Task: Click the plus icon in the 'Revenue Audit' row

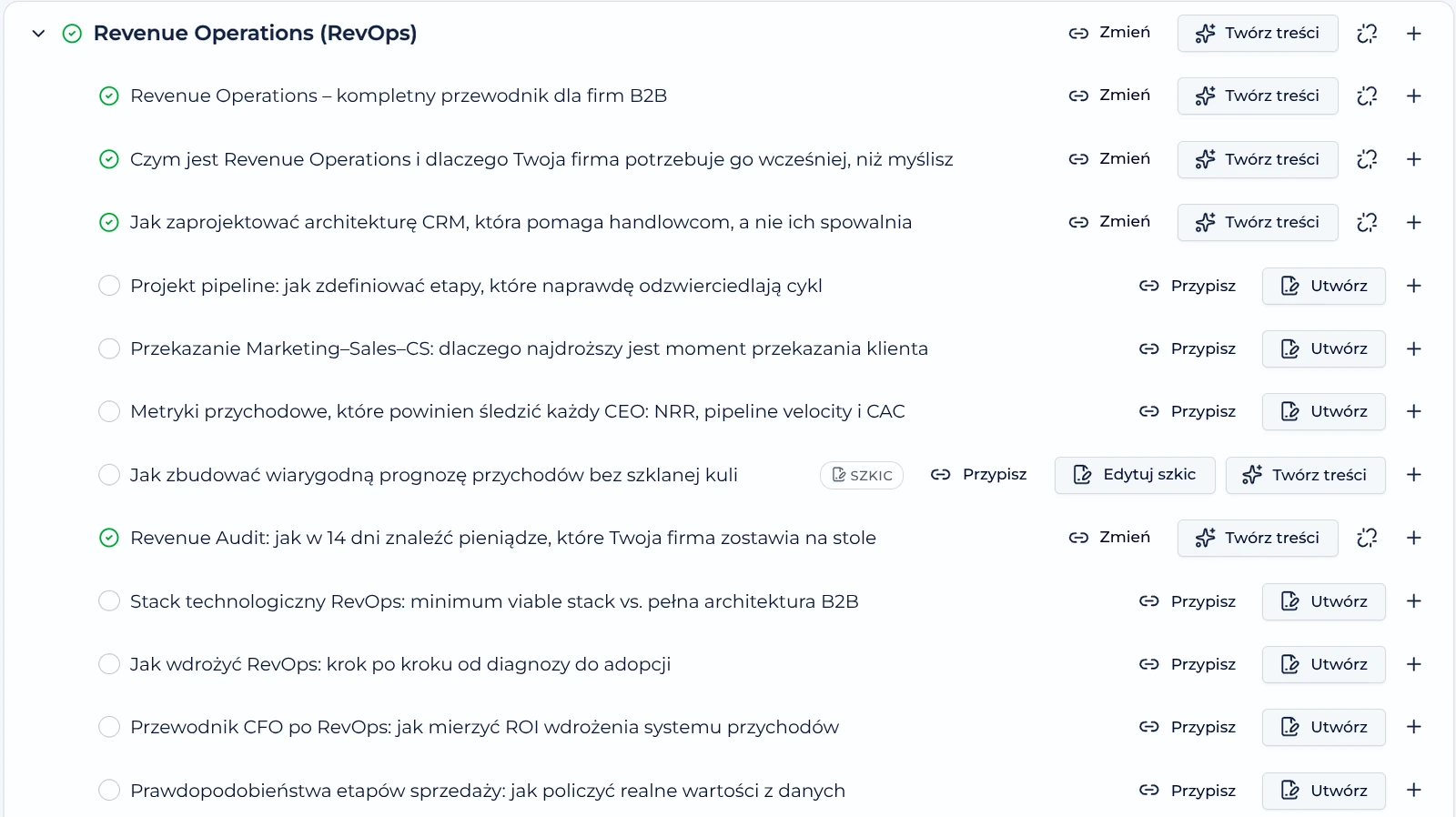Action: [x=1414, y=538]
